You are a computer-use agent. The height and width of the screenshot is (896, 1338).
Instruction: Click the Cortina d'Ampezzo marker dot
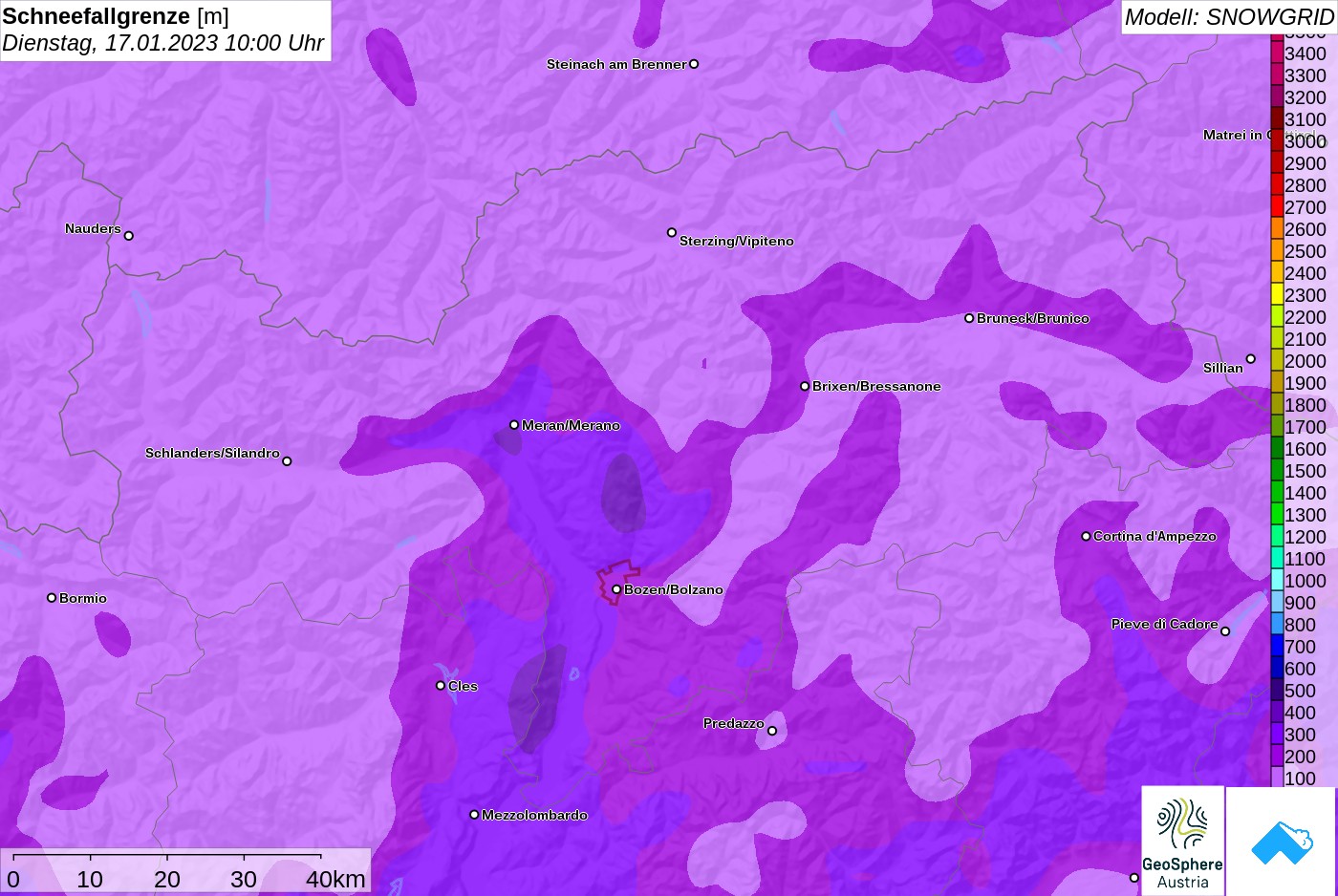click(x=1086, y=536)
